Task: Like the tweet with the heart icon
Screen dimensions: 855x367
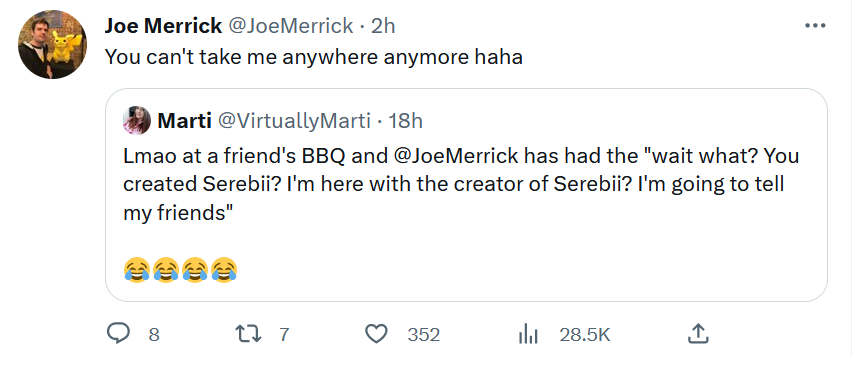Action: coord(376,334)
